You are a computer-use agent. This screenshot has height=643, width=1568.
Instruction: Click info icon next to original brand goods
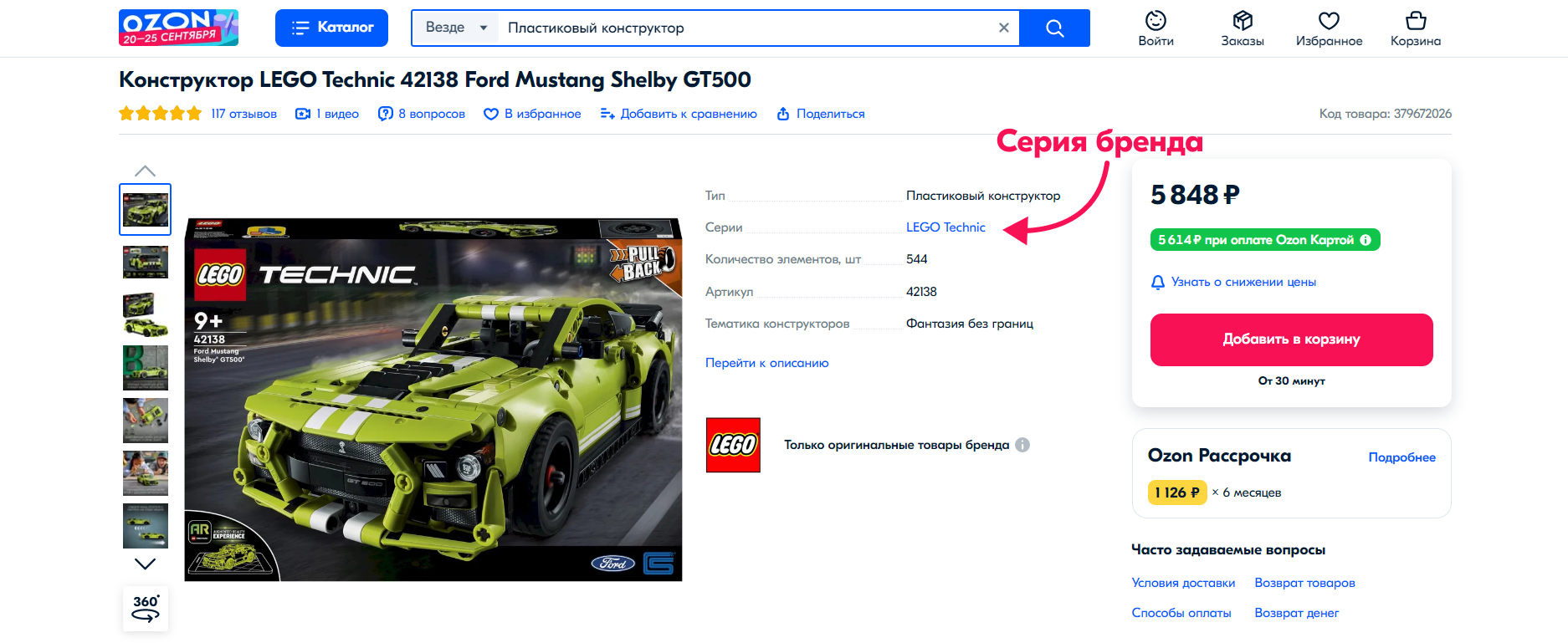[x=1022, y=445]
